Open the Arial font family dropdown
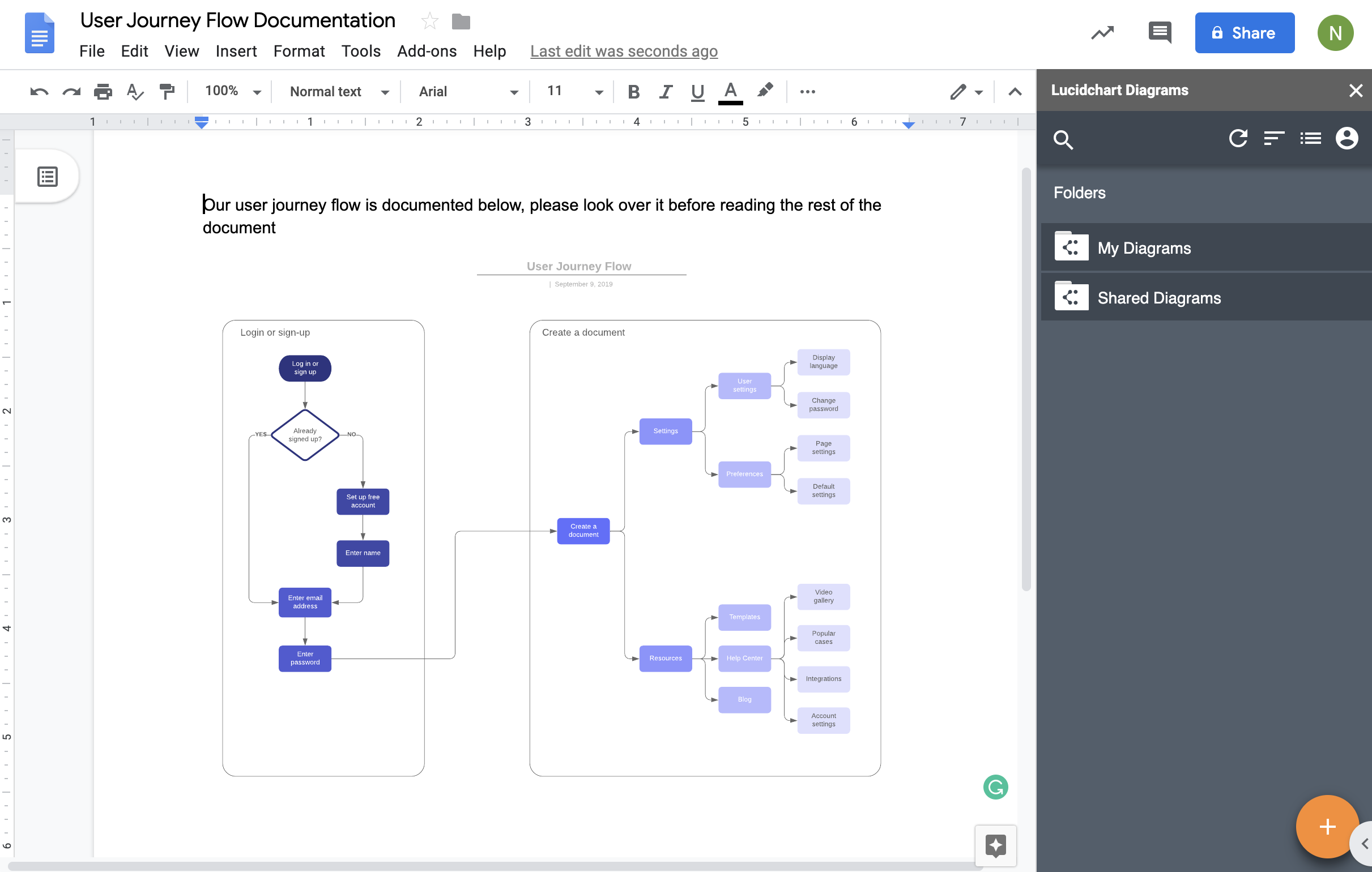1372x872 pixels. 466,91
